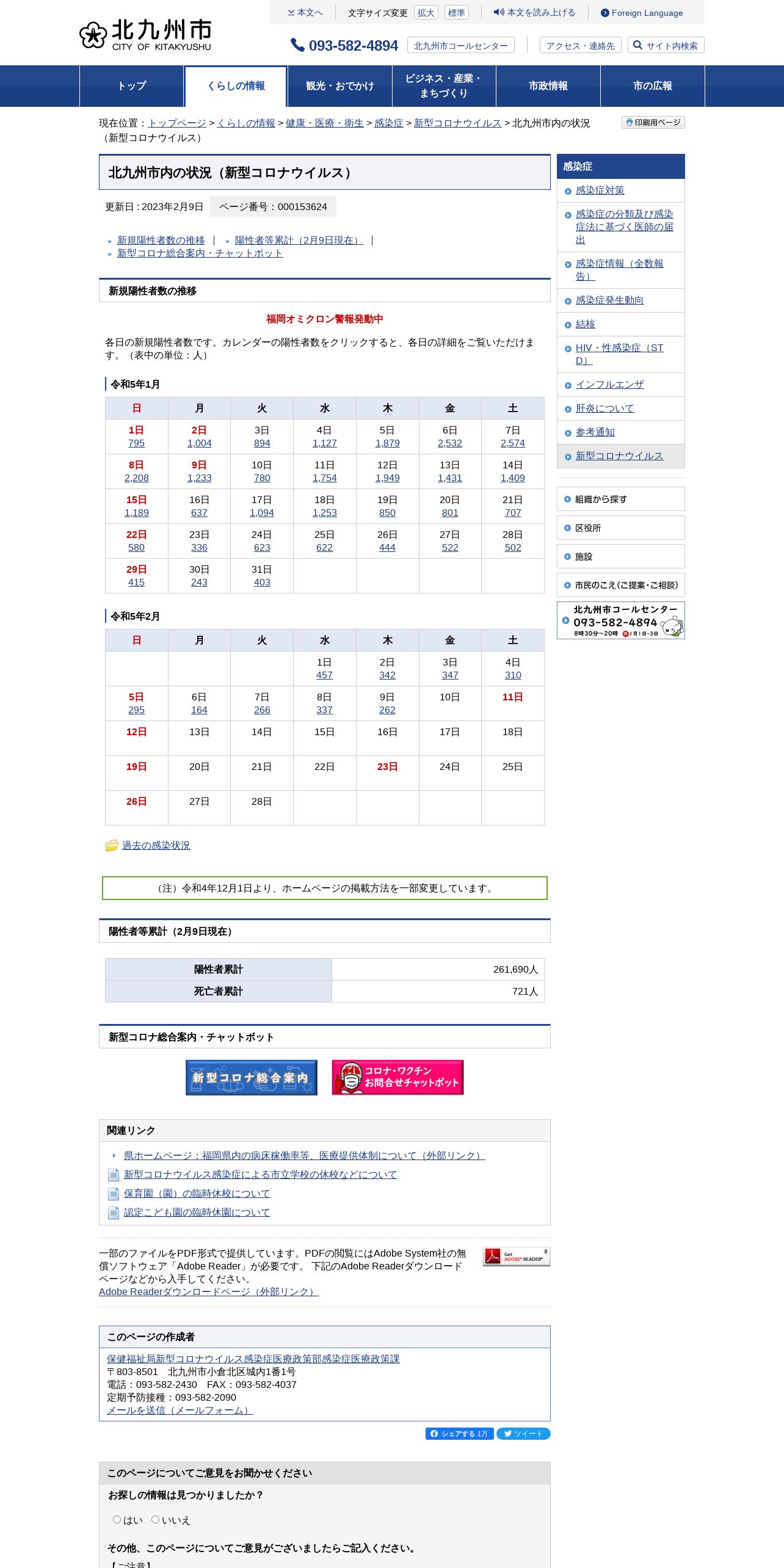Open the folder icon beside 過去の感染状況
784x1568 pixels.
112,845
